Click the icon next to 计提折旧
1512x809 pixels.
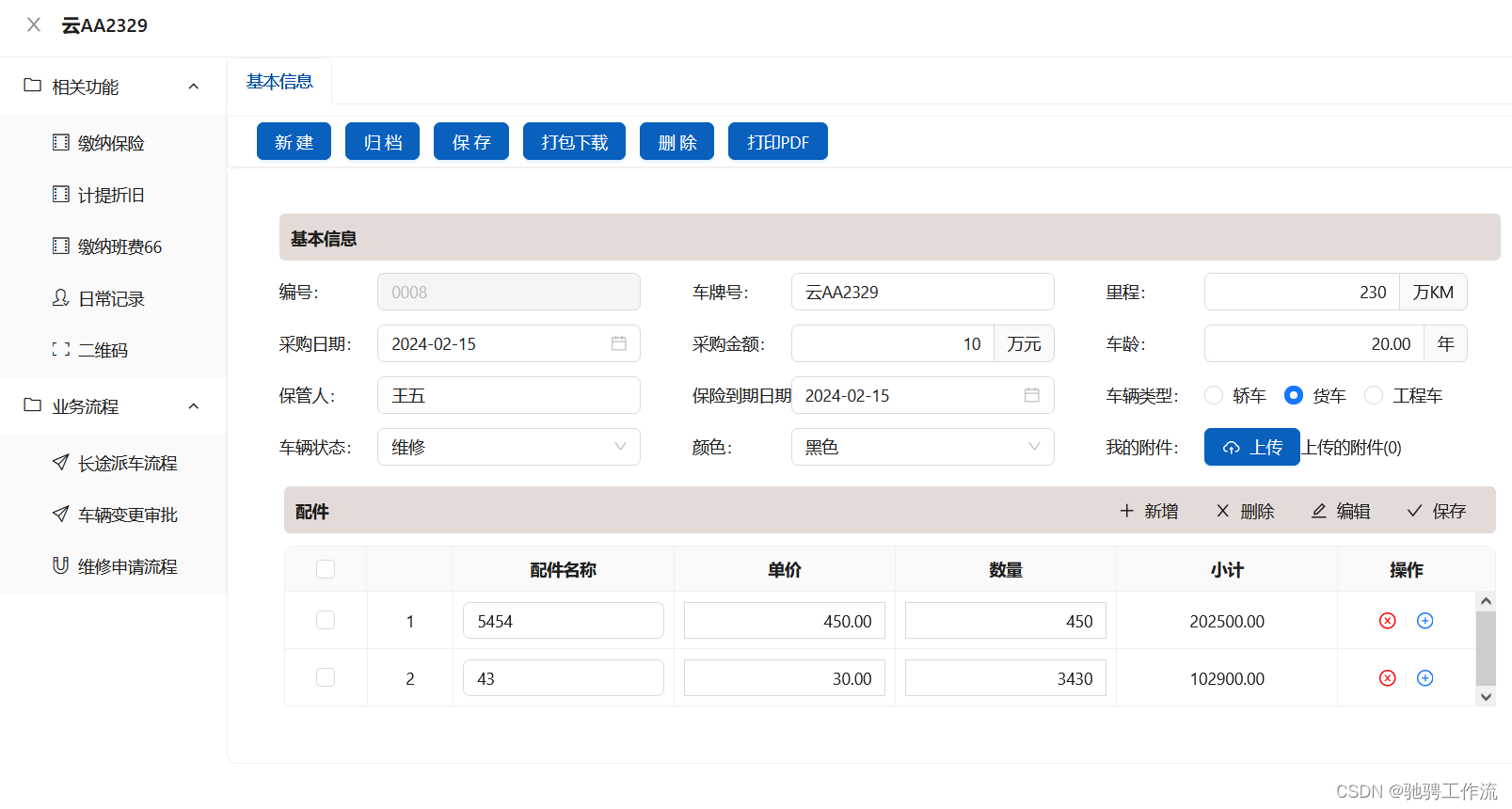[x=60, y=195]
